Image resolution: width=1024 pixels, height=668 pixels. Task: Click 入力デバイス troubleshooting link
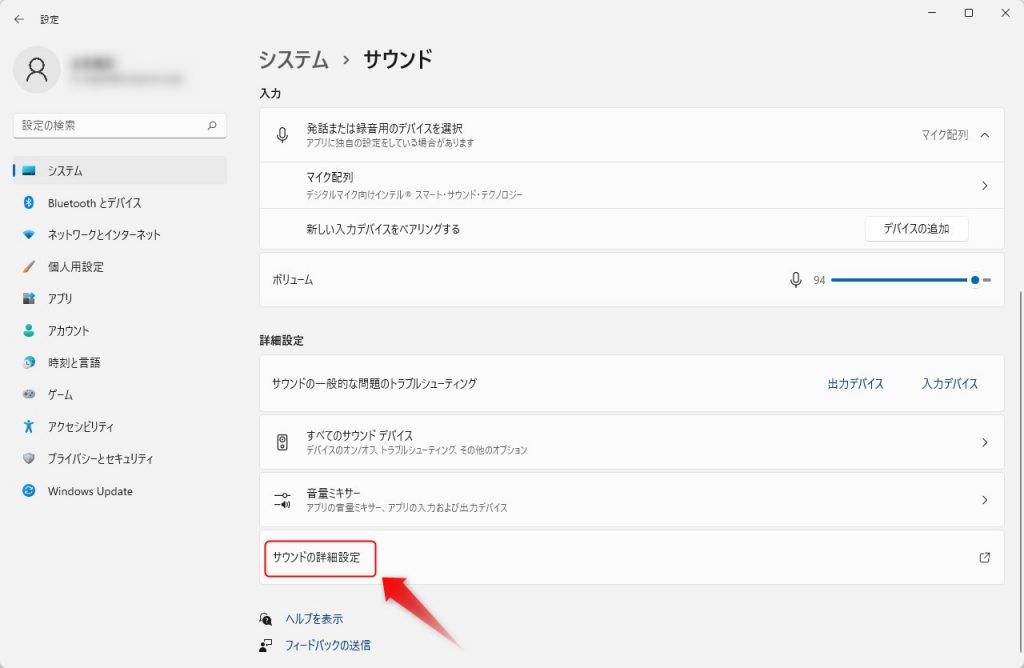click(950, 384)
